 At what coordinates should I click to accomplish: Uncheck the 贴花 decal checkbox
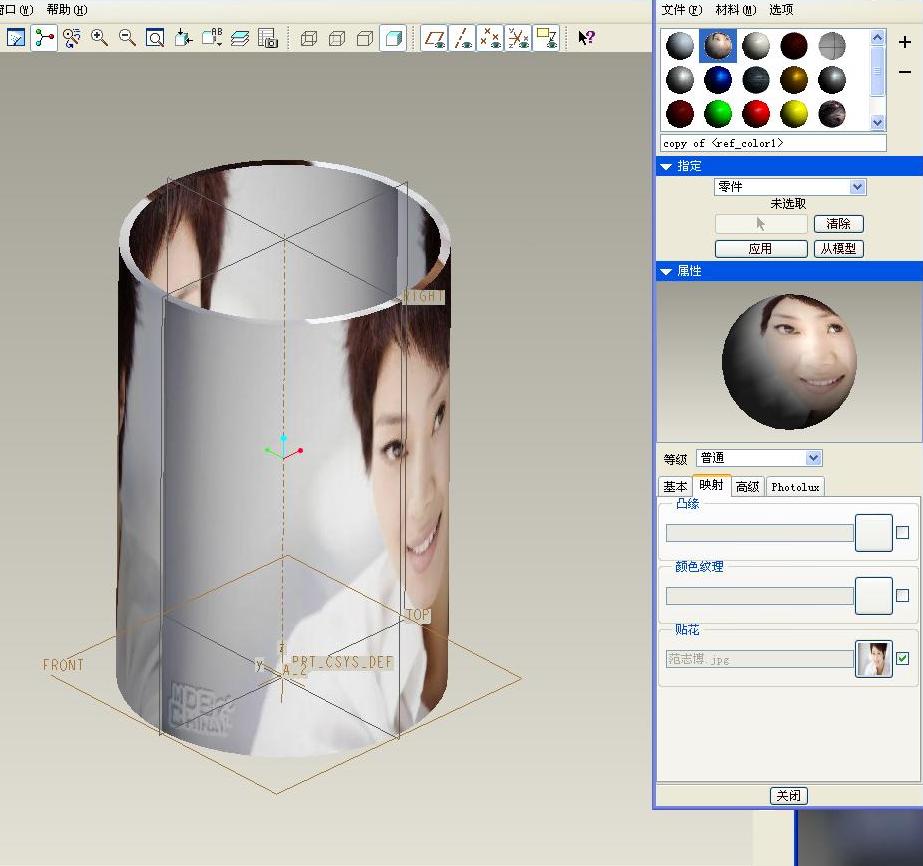(x=902, y=659)
